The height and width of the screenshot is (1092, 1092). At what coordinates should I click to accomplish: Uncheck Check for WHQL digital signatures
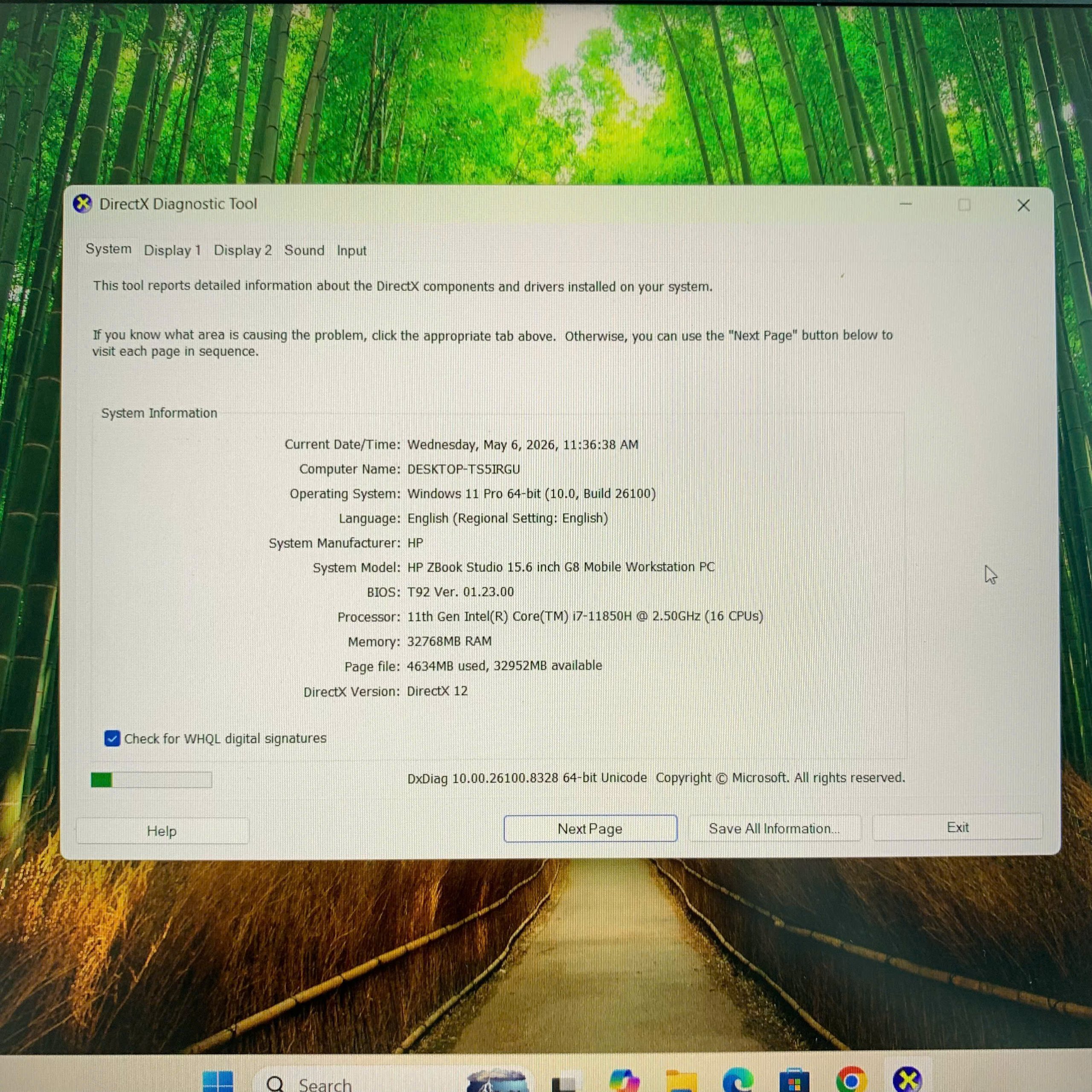click(112, 739)
